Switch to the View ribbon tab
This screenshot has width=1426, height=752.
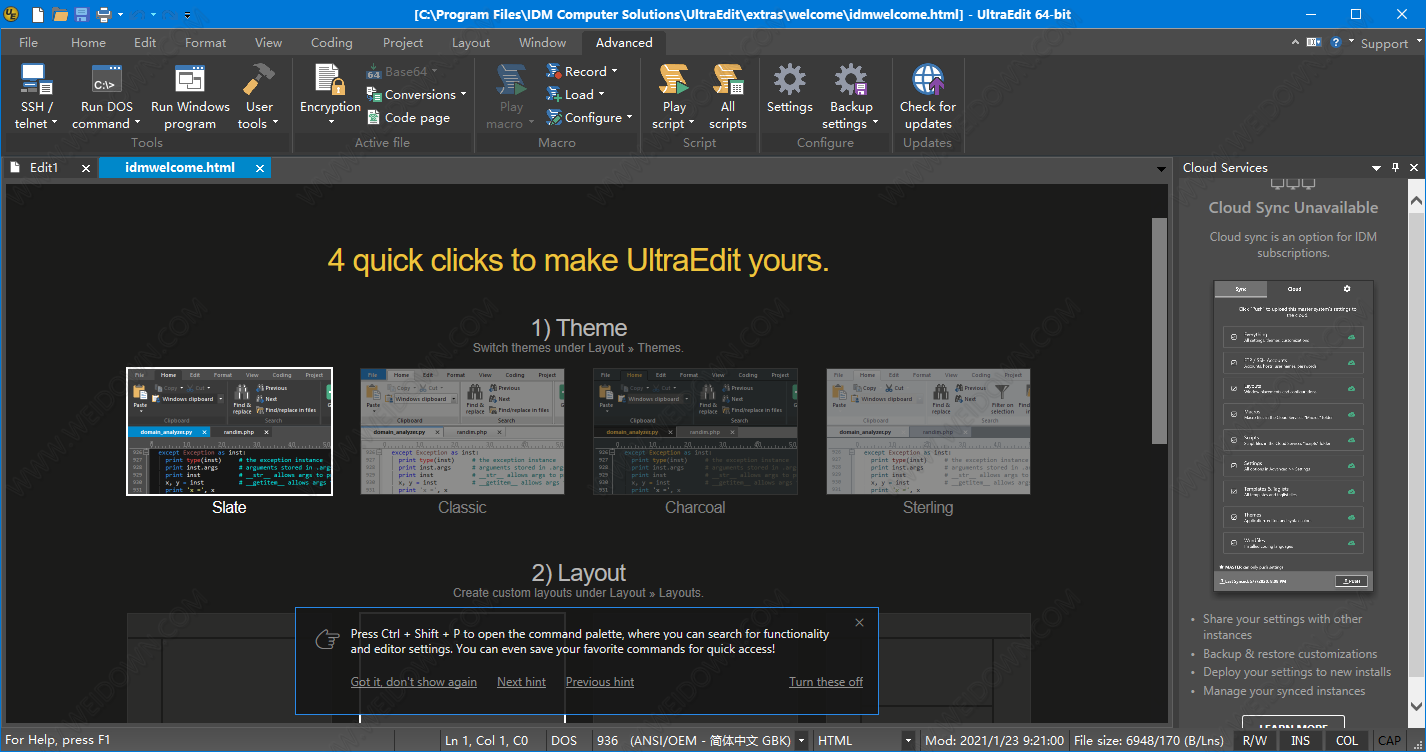(x=268, y=43)
